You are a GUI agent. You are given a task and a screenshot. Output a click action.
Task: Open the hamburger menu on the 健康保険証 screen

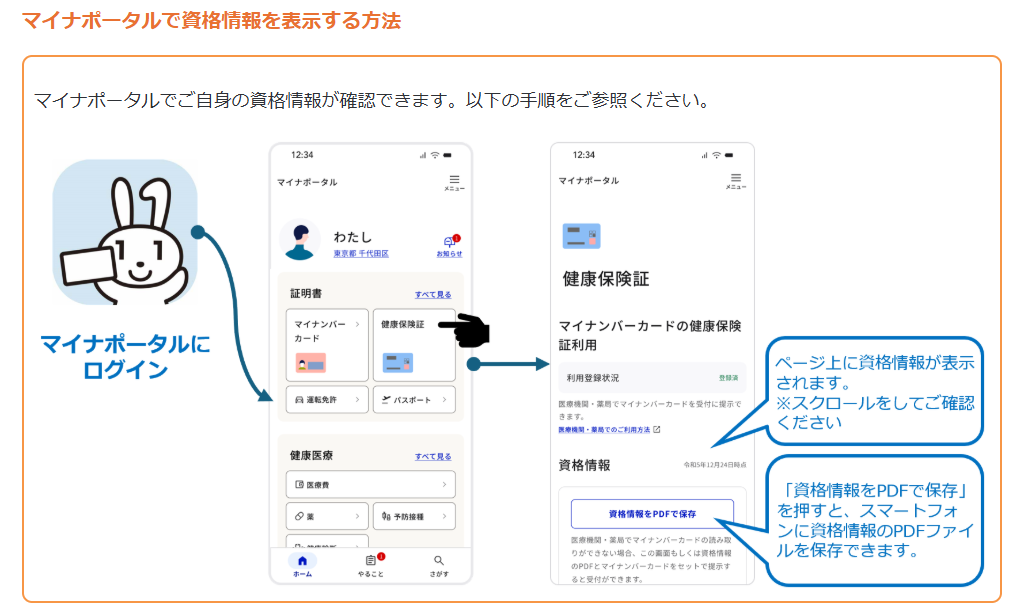pyautogui.click(x=736, y=180)
